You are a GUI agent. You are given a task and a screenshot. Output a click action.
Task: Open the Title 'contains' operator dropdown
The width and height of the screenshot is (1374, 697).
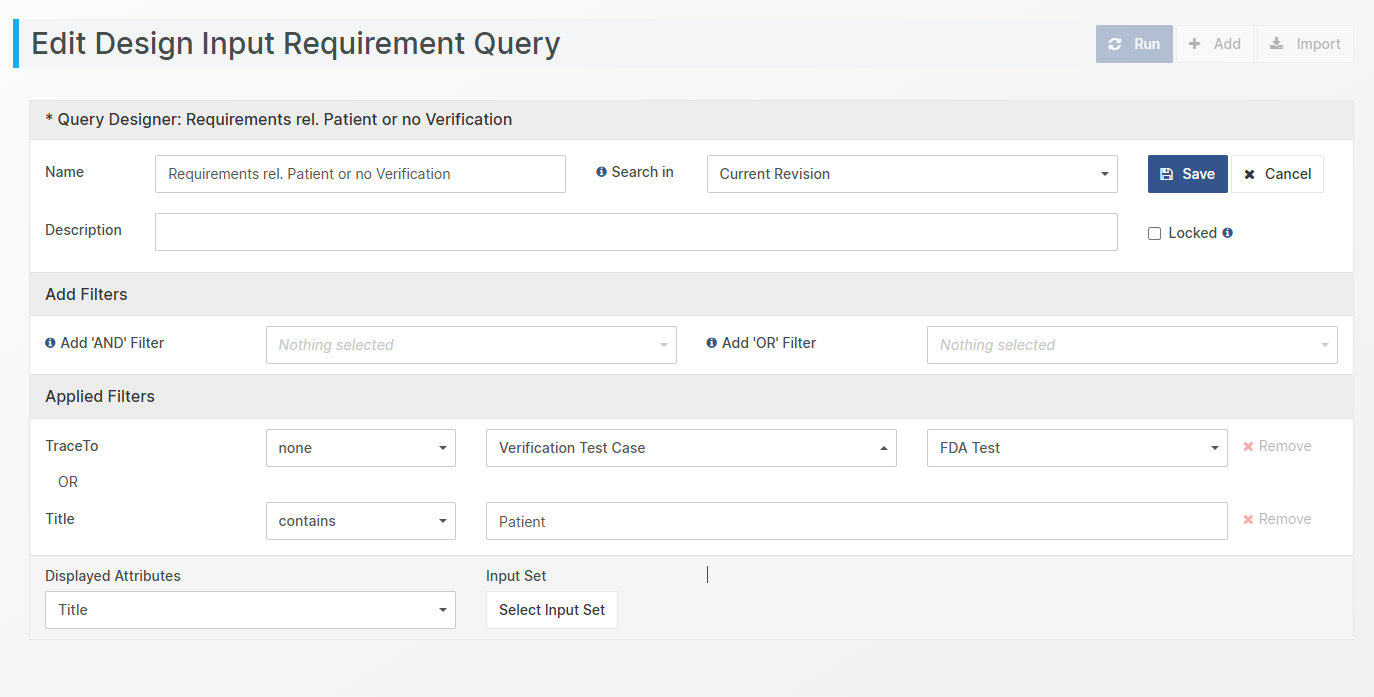pyautogui.click(x=361, y=521)
